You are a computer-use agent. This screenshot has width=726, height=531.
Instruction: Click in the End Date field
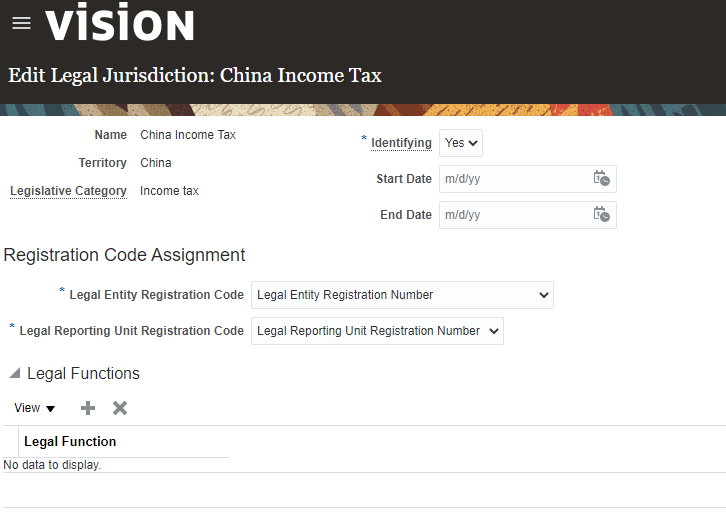[514, 215]
